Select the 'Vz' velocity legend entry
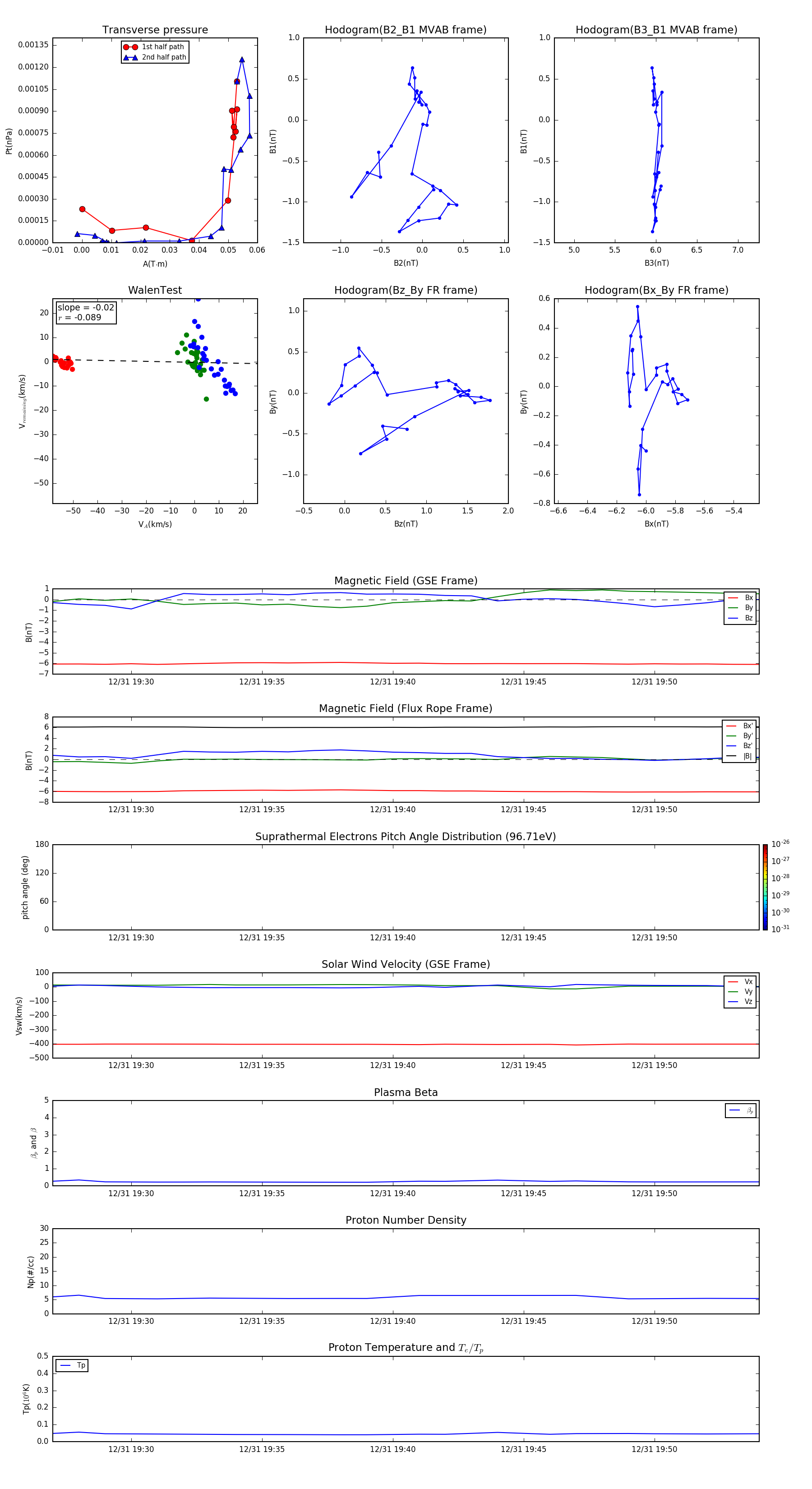Screen dimensions: 812x1489 (740, 1002)
